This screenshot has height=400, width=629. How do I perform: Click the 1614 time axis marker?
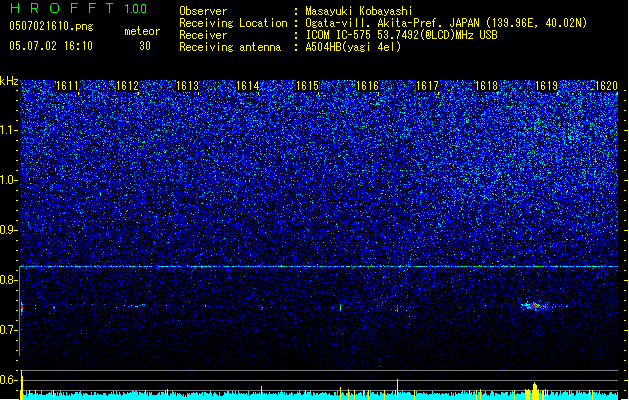coord(248,86)
